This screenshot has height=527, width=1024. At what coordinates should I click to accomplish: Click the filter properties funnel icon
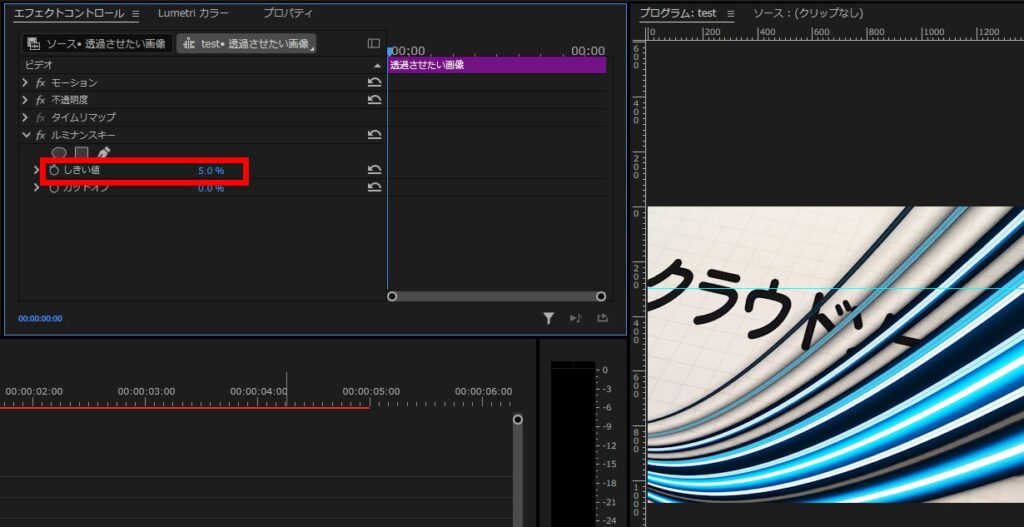549,318
